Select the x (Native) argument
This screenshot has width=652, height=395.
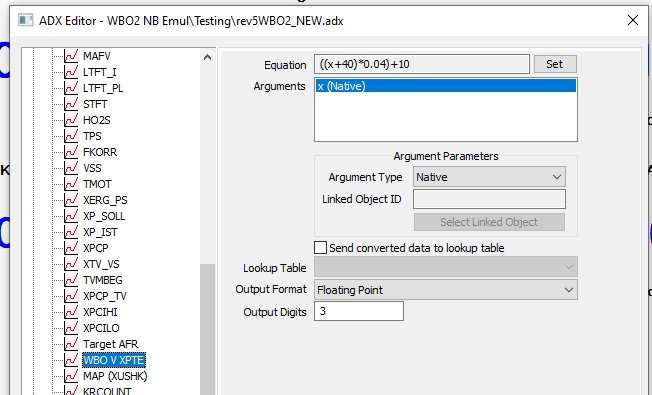(446, 86)
